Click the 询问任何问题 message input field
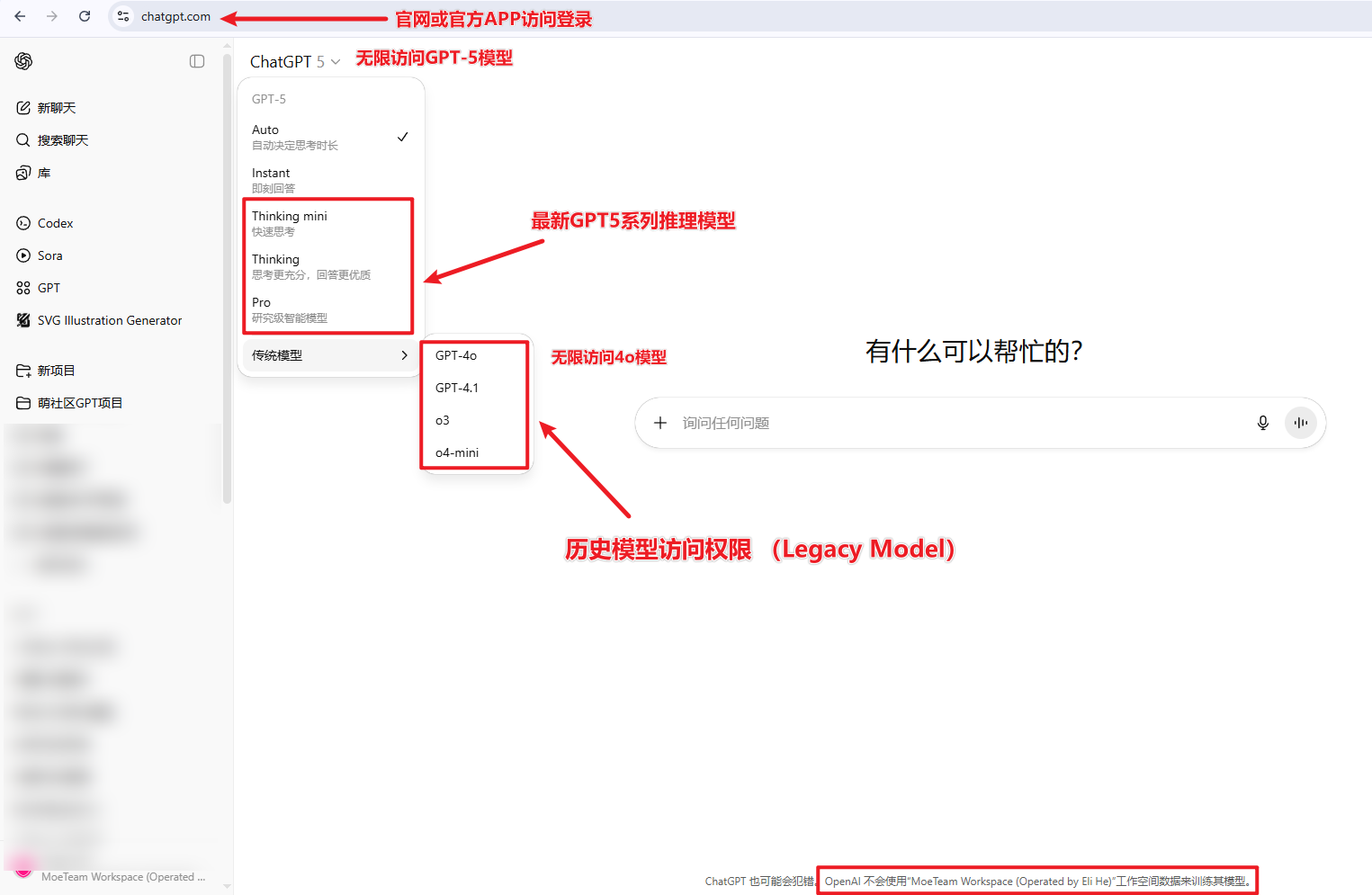Screen dimensions: 1372x895 (x=961, y=423)
